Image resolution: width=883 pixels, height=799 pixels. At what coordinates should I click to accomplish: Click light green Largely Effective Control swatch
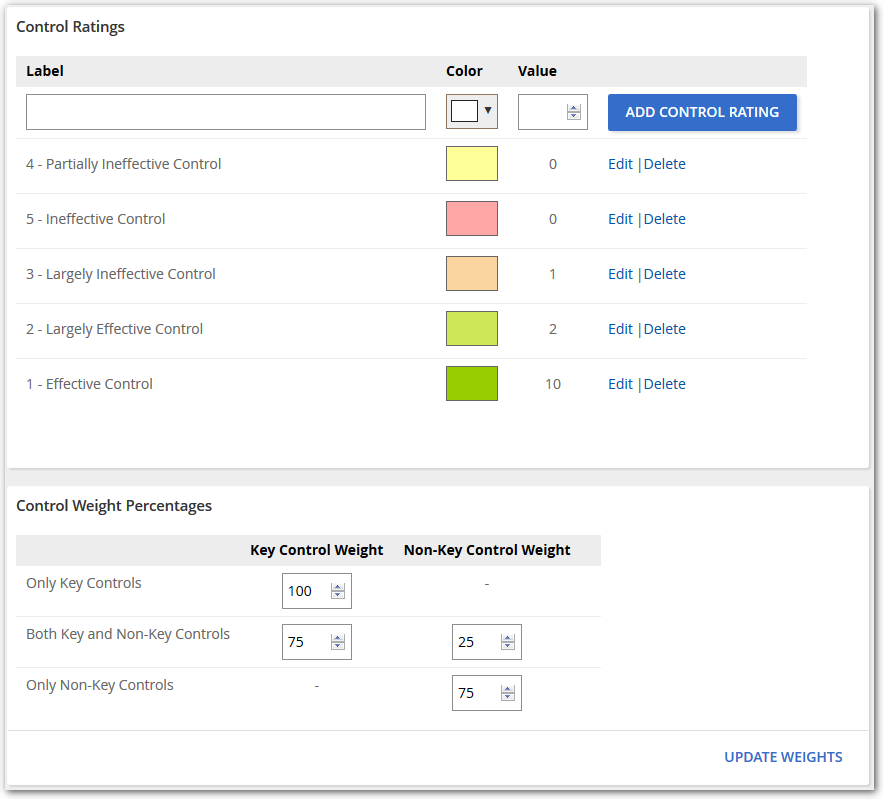(471, 329)
